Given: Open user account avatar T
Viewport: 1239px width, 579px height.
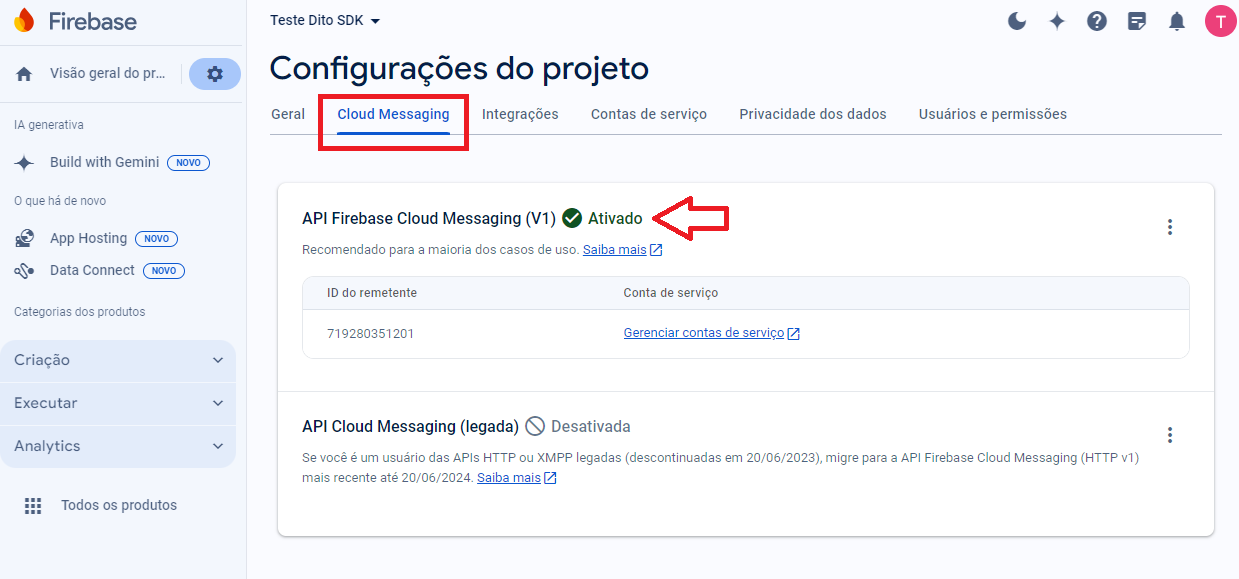Looking at the screenshot, I should pos(1221,21).
